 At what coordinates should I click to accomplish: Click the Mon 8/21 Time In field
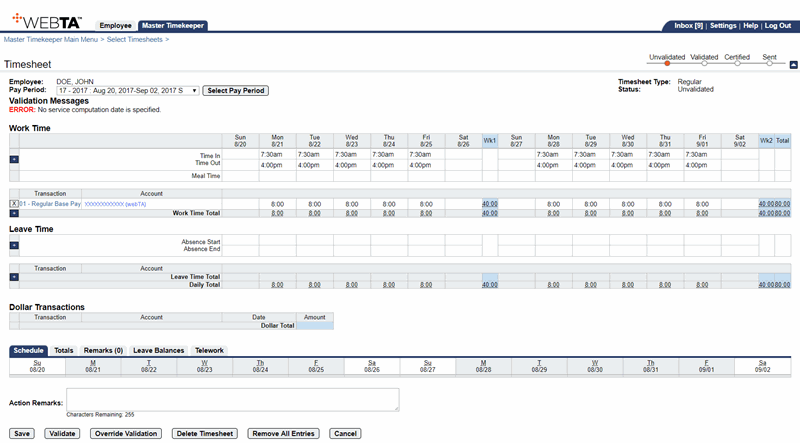point(278,154)
